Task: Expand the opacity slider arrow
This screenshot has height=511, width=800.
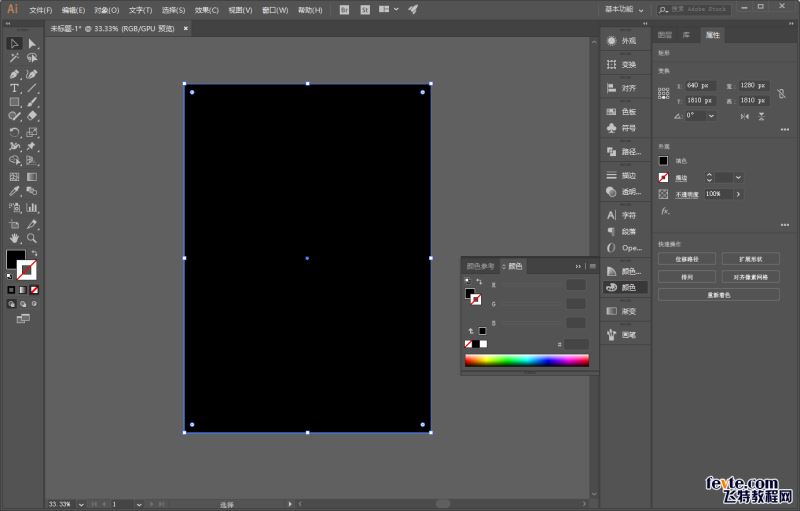Action: point(738,194)
